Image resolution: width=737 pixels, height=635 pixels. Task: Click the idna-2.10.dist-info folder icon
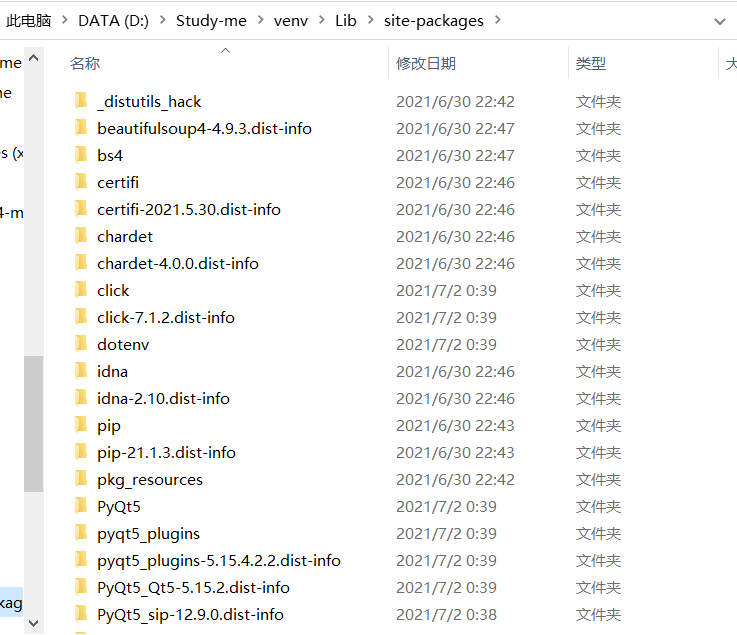(81, 398)
